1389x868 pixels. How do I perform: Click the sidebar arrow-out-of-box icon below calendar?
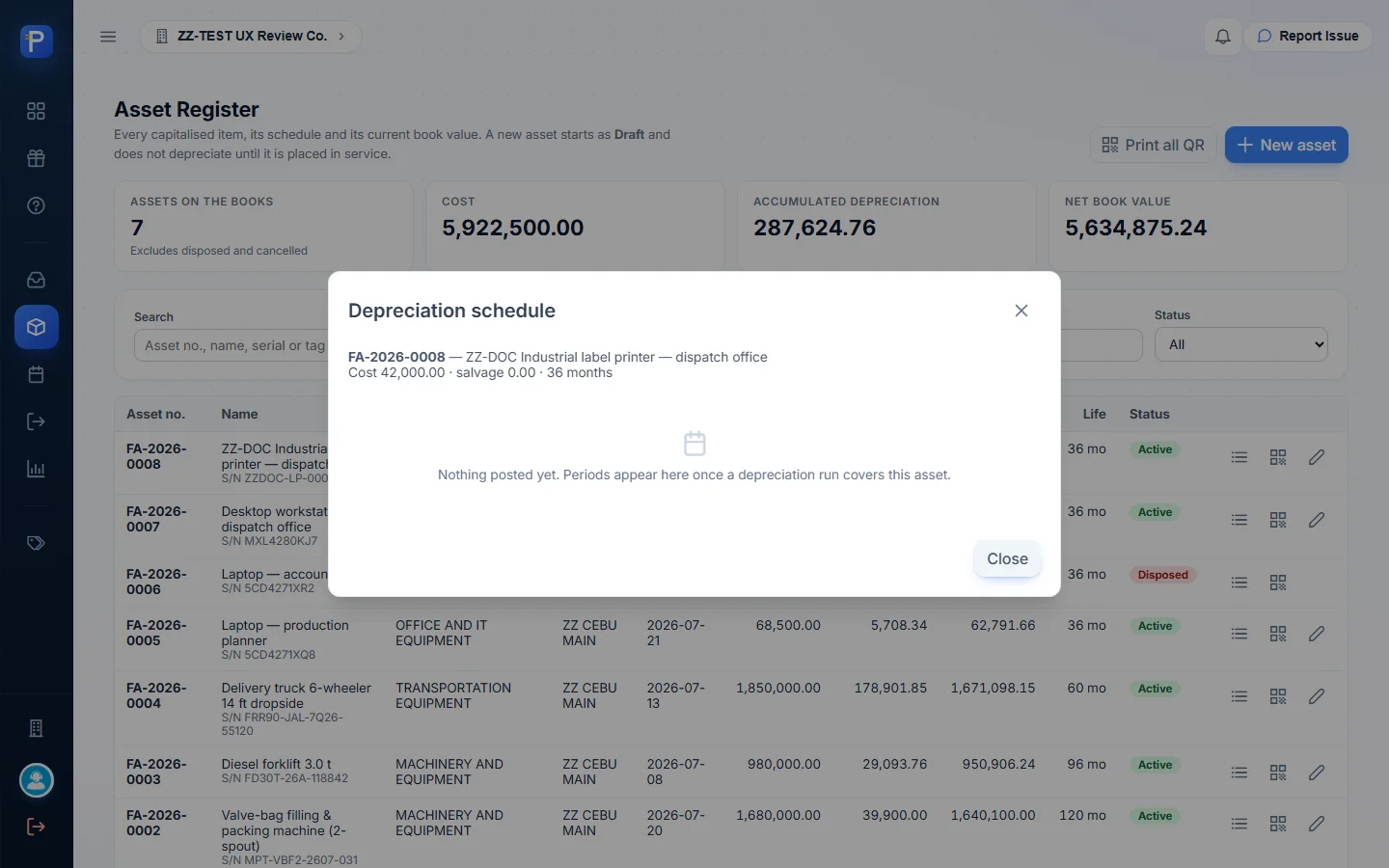click(37, 421)
